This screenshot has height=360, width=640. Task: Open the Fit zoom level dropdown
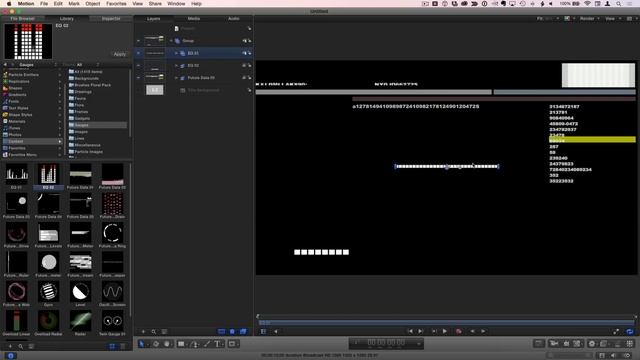547,18
